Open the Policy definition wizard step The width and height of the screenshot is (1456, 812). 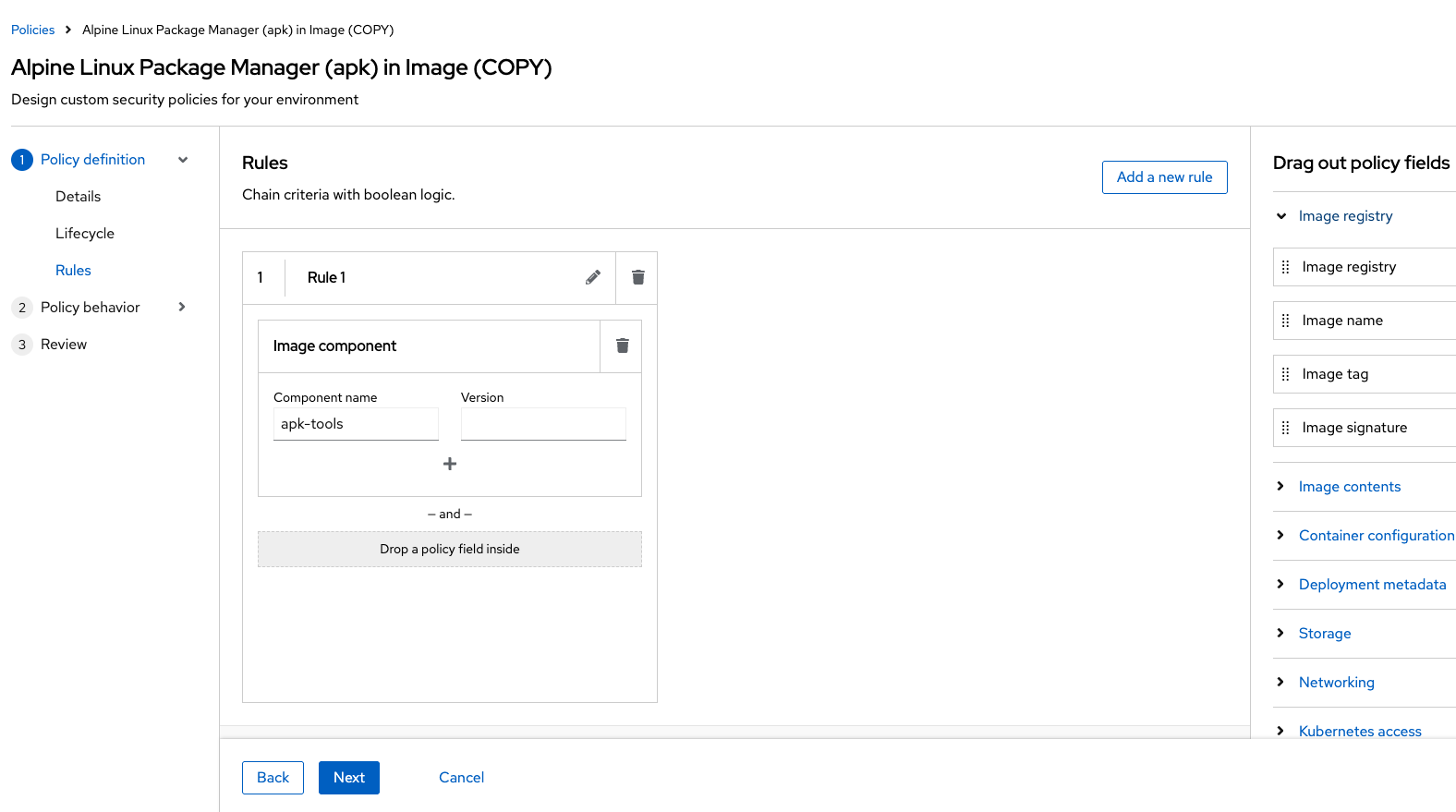(92, 160)
